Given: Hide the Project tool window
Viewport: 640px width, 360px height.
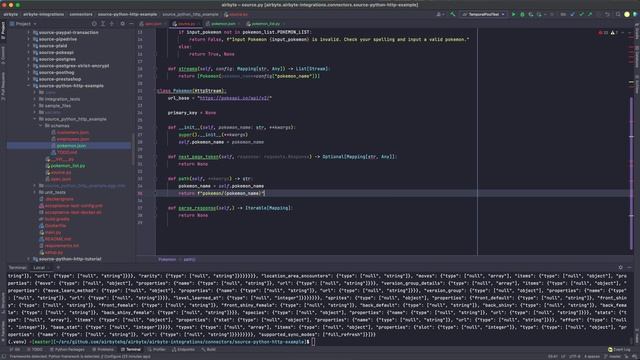Looking at the screenshot, I should coord(131,24).
